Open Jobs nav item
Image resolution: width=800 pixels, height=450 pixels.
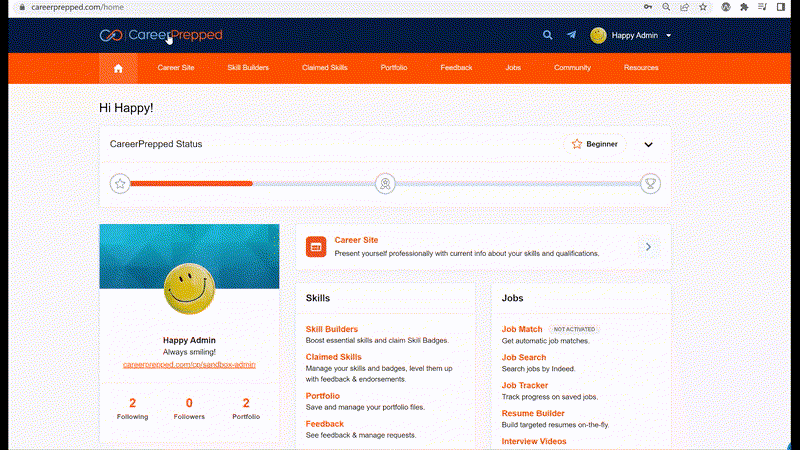[x=513, y=67]
